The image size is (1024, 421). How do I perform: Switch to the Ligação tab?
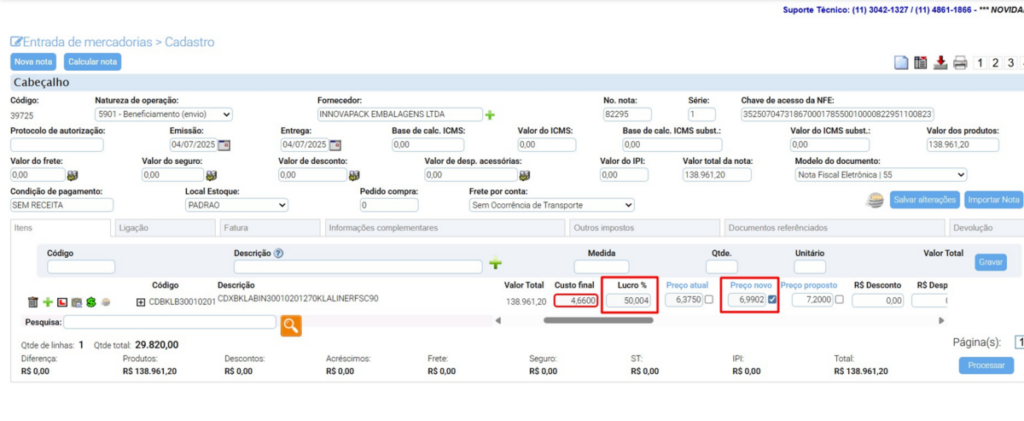tap(165, 228)
